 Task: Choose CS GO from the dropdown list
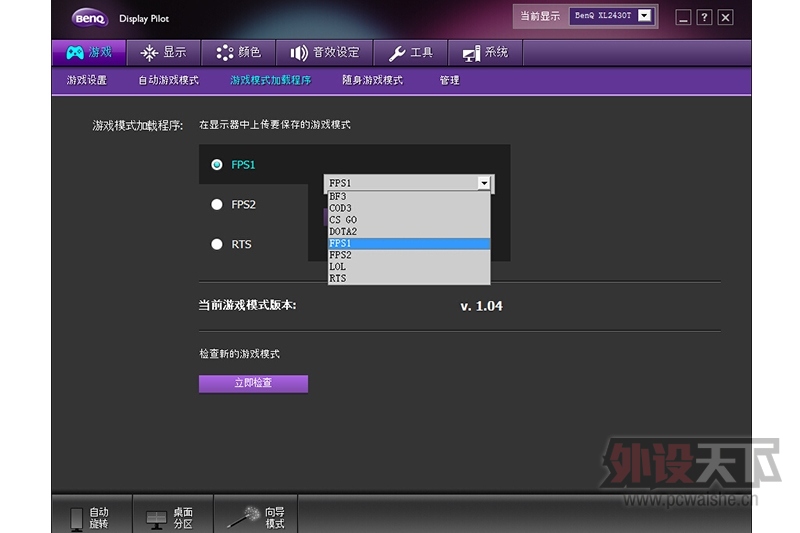343,220
